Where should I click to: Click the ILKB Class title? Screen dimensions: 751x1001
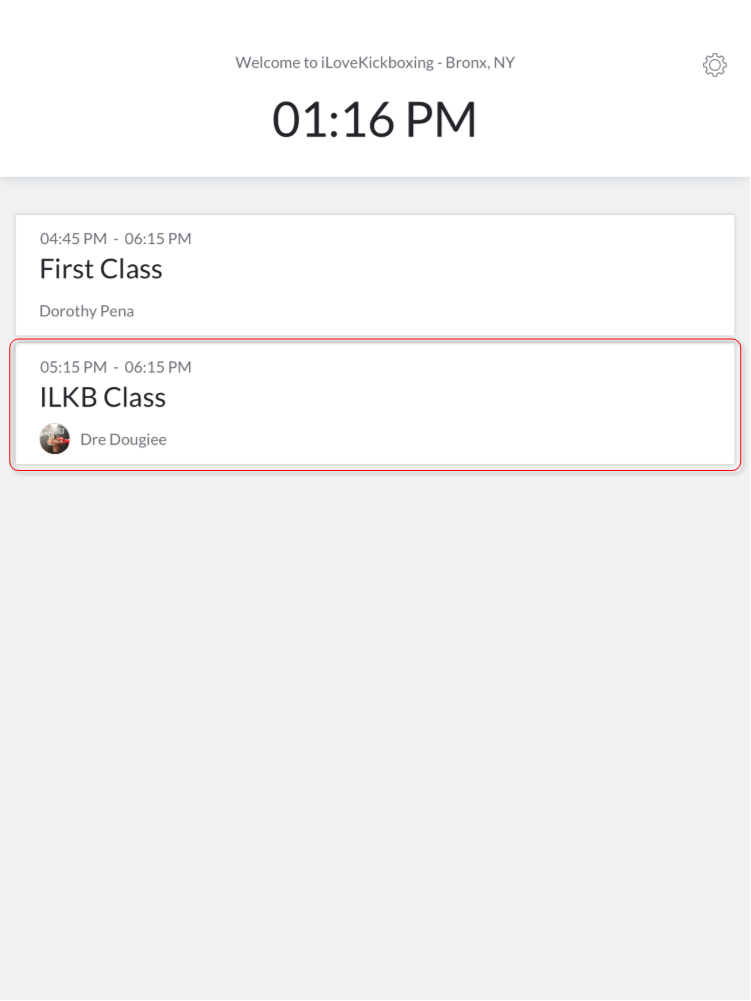[x=103, y=397]
